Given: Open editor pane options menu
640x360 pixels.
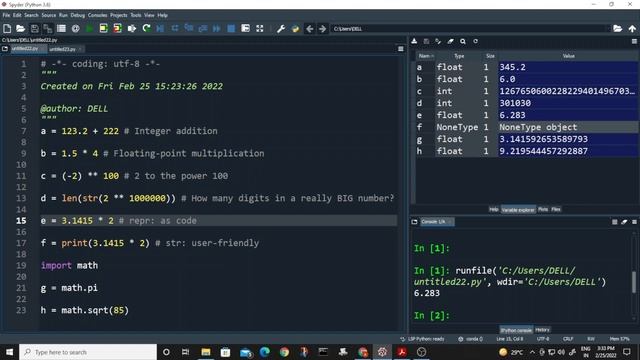Looking at the screenshot, I should [x=401, y=49].
